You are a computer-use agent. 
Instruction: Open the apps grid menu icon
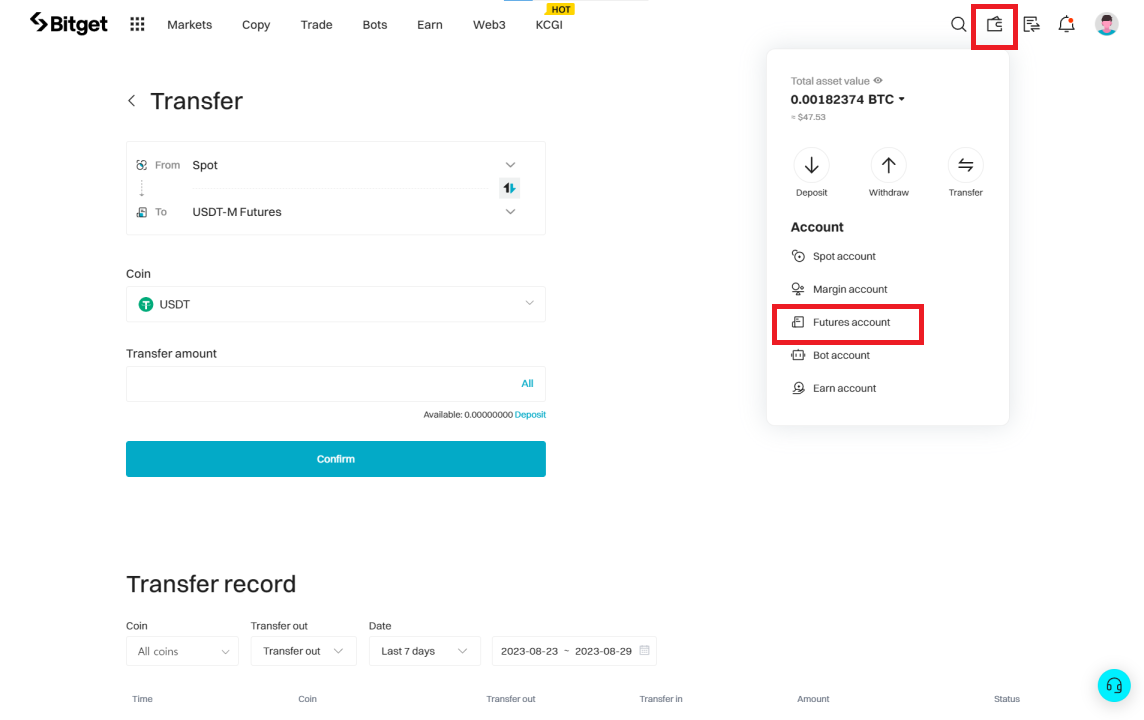point(137,24)
